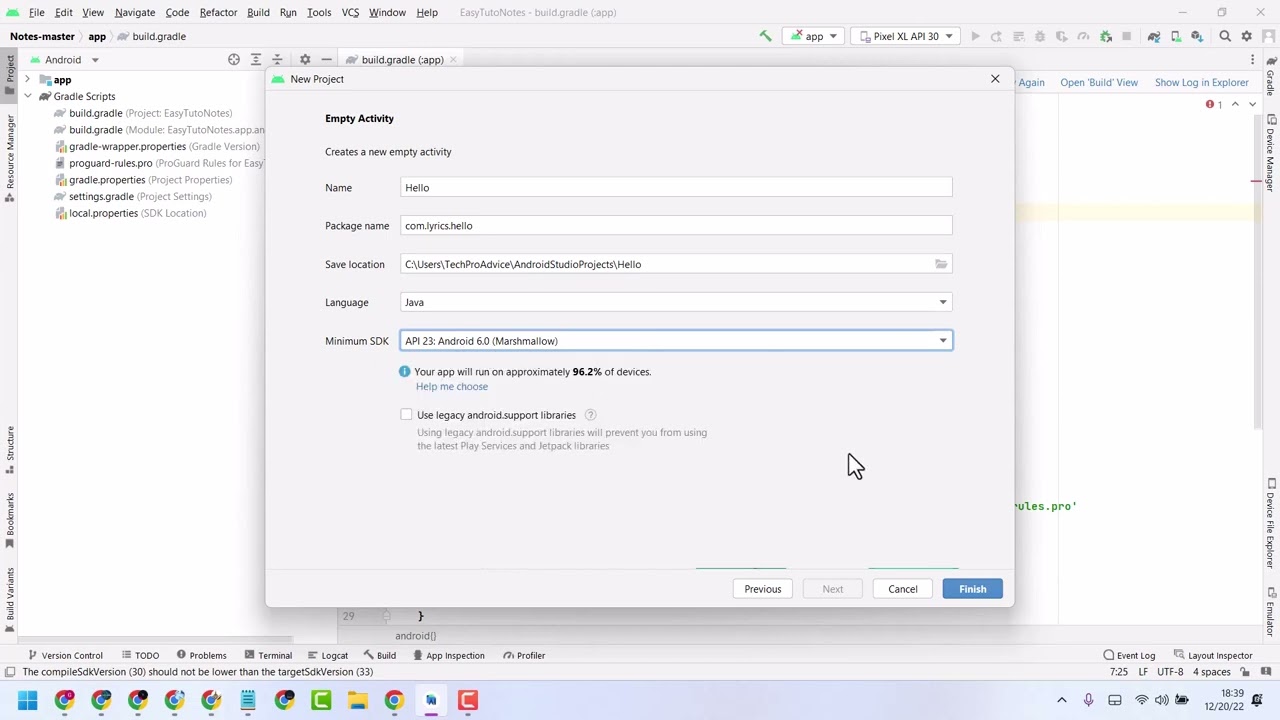Screen dimensions: 1280x720
Task: Select proguard-rules.pro in the tree
Action: (x=158, y=163)
